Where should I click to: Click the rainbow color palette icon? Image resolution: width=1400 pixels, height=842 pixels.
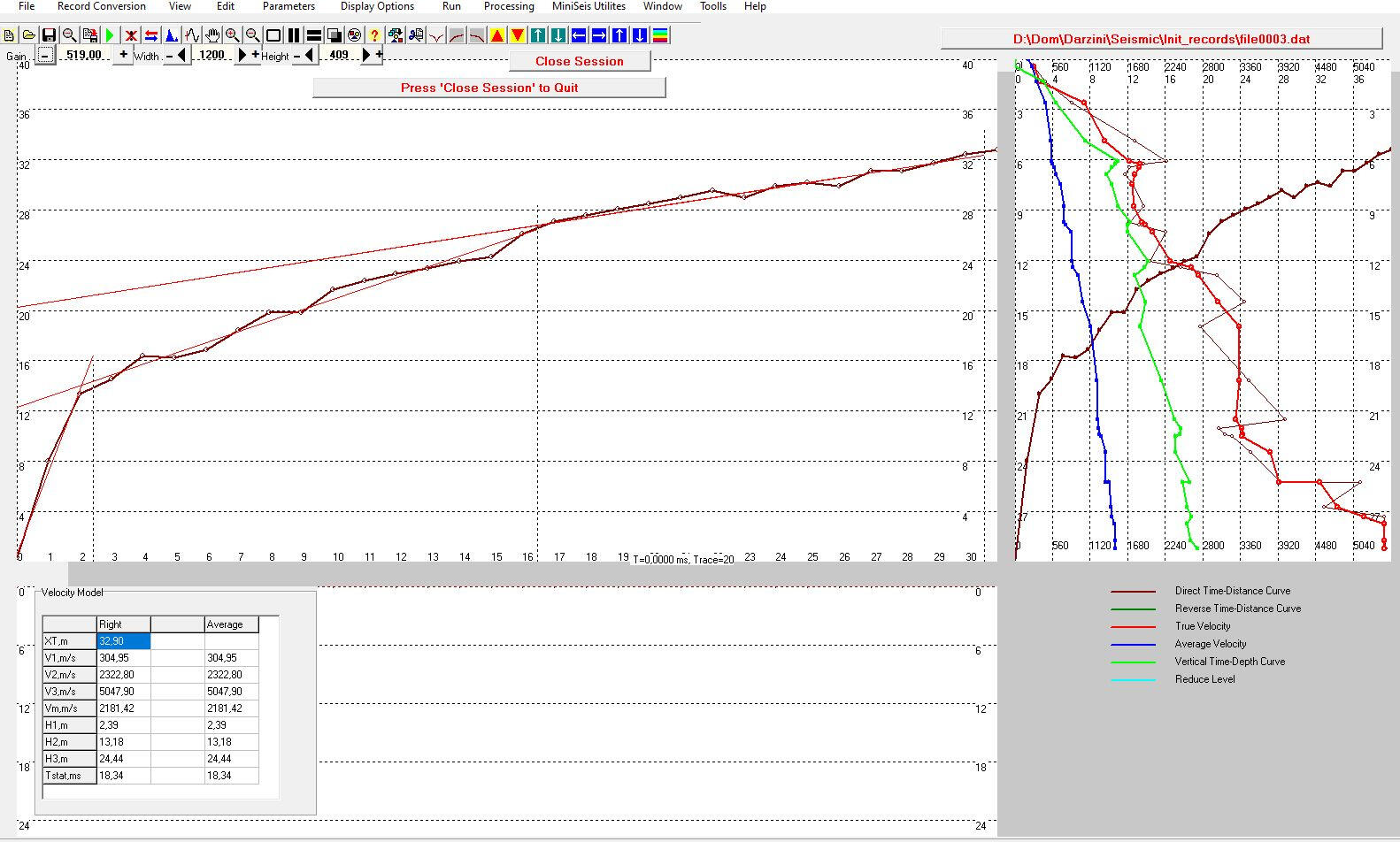[660, 35]
